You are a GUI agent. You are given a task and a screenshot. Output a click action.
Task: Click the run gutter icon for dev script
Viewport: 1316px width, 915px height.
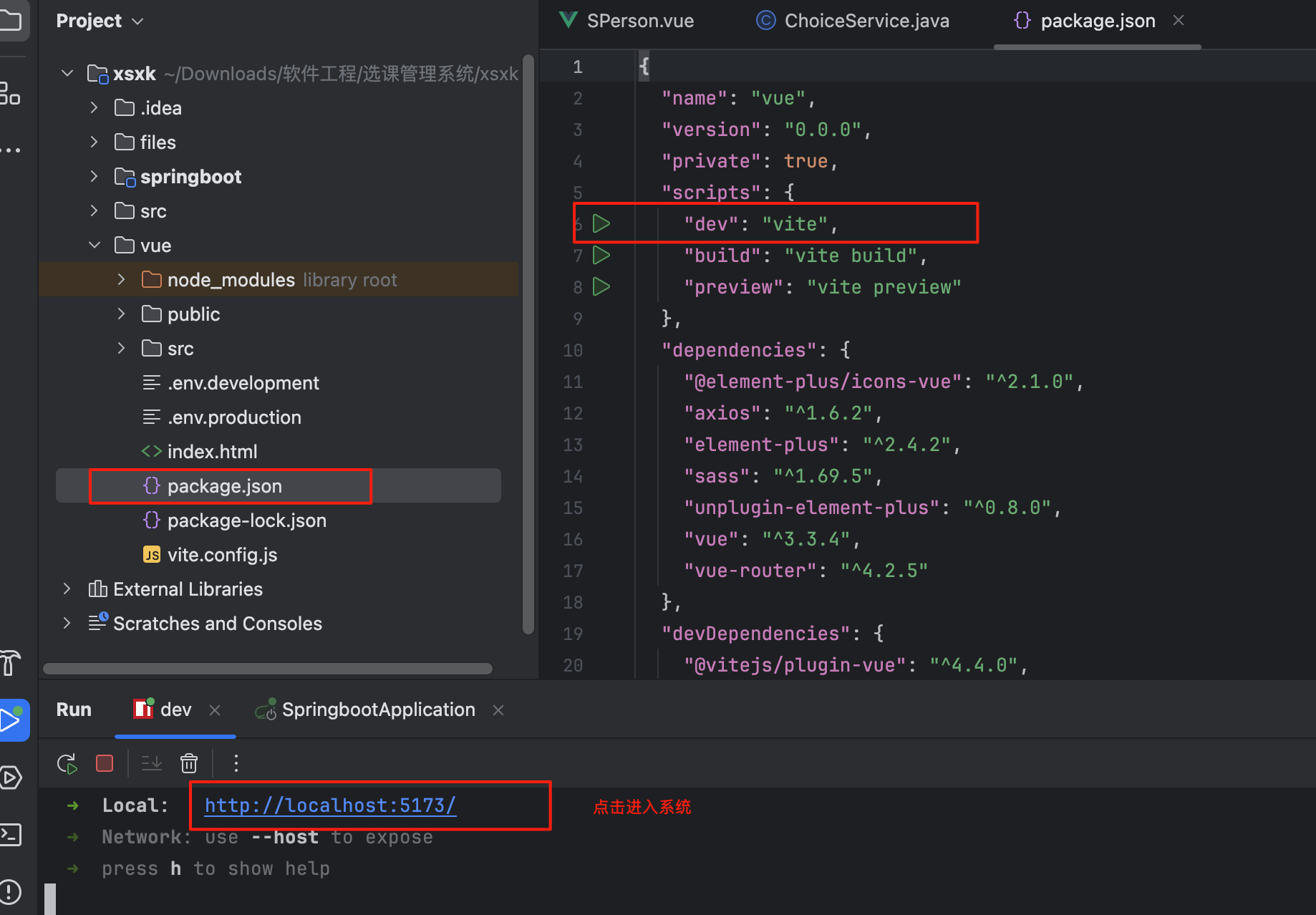[x=601, y=224]
